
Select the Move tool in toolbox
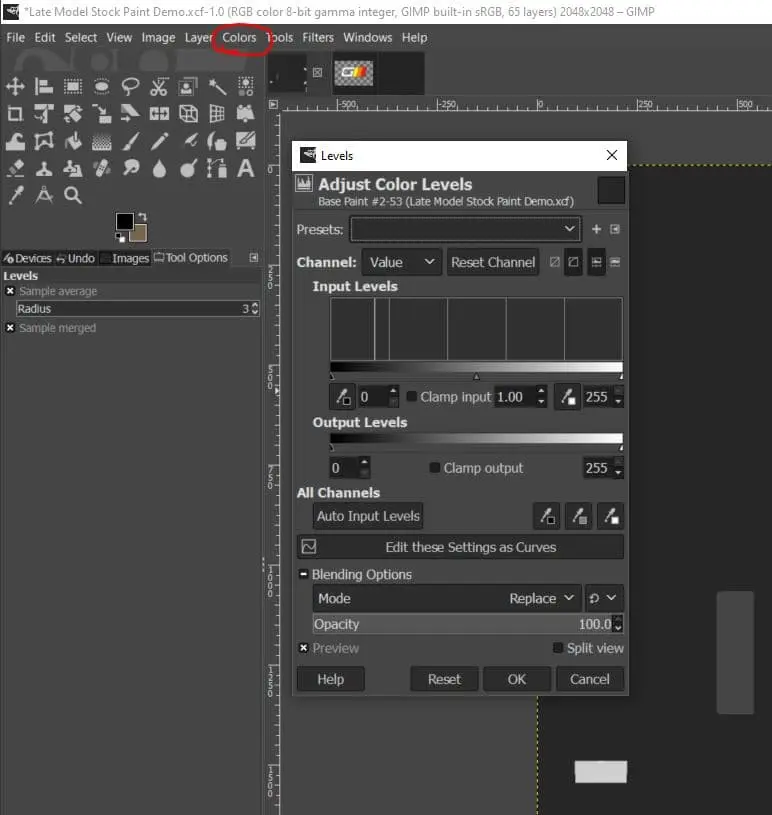tap(15, 87)
